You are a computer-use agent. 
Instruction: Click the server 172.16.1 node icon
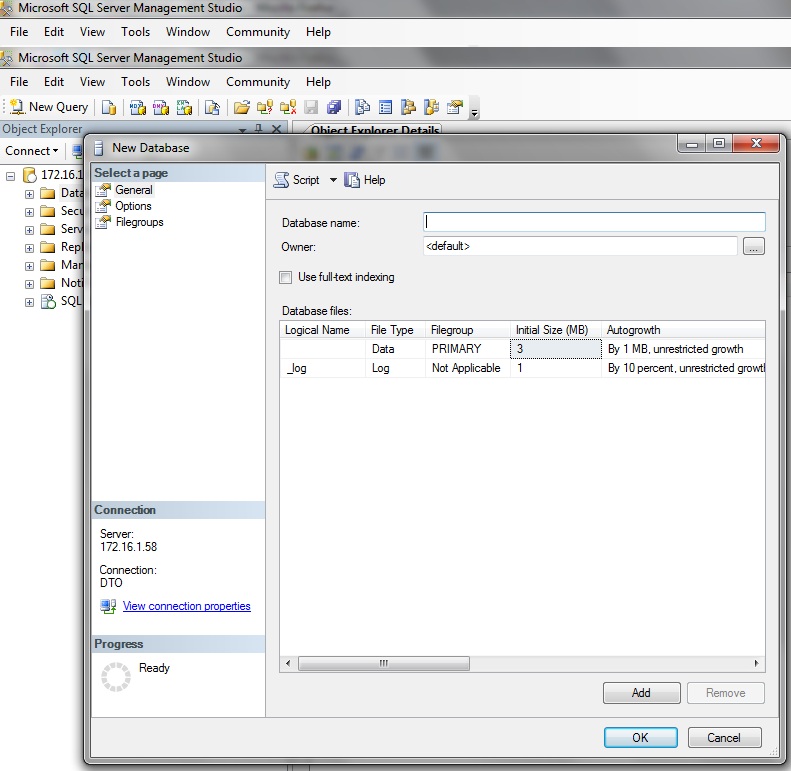[30, 175]
